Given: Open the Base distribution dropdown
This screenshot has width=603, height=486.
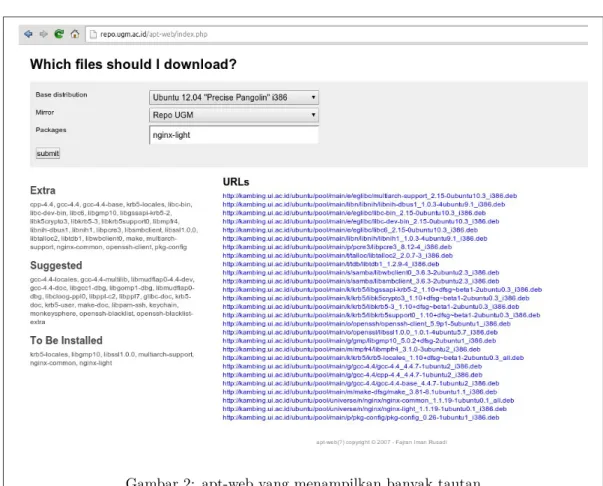Looking at the screenshot, I should click(234, 97).
